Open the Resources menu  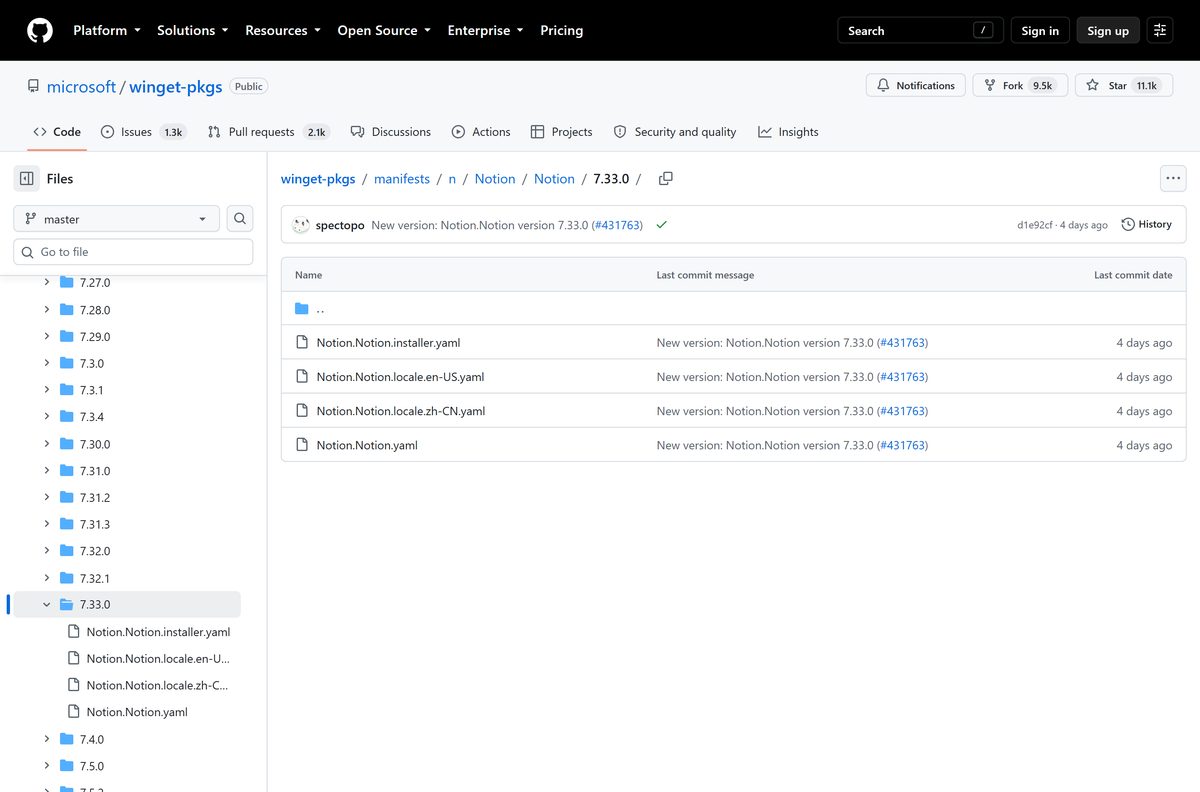click(283, 31)
